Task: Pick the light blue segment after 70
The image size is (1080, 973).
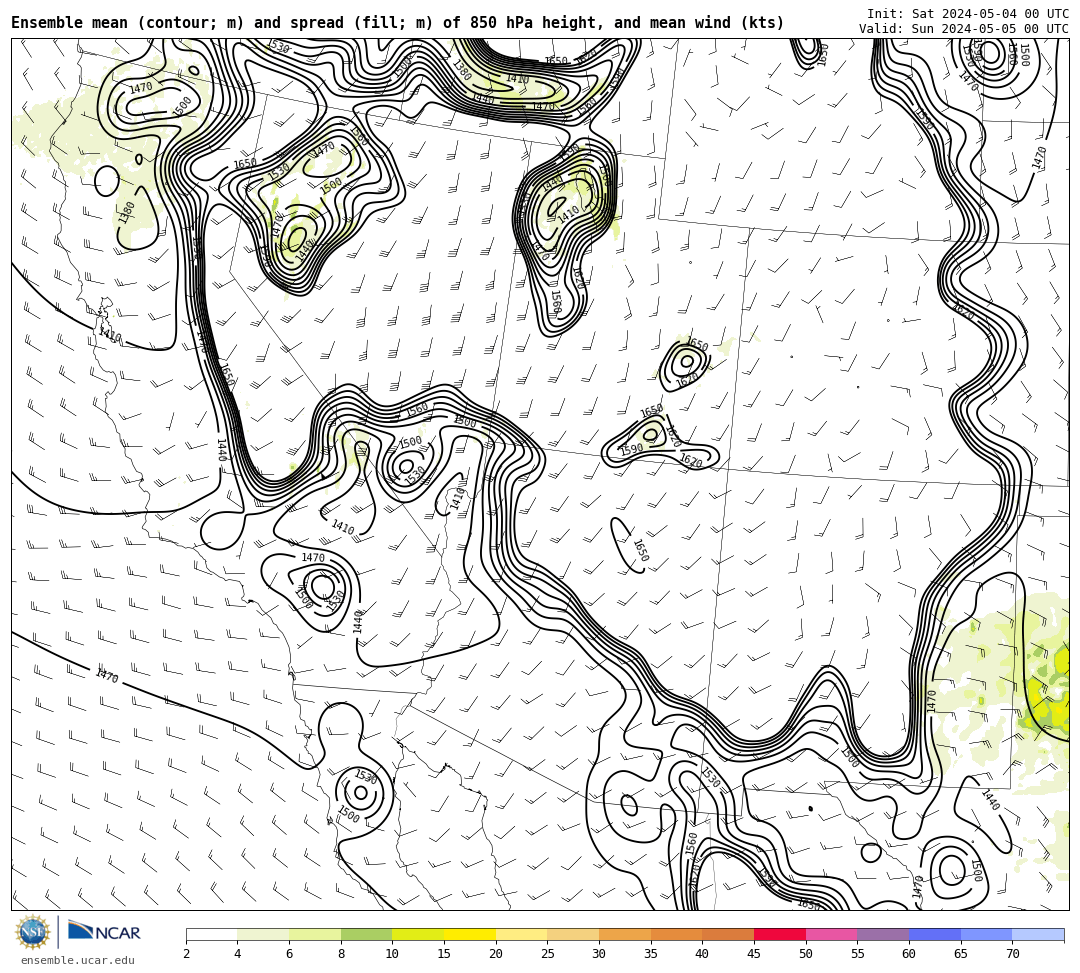Action: pyautogui.click(x=1038, y=934)
